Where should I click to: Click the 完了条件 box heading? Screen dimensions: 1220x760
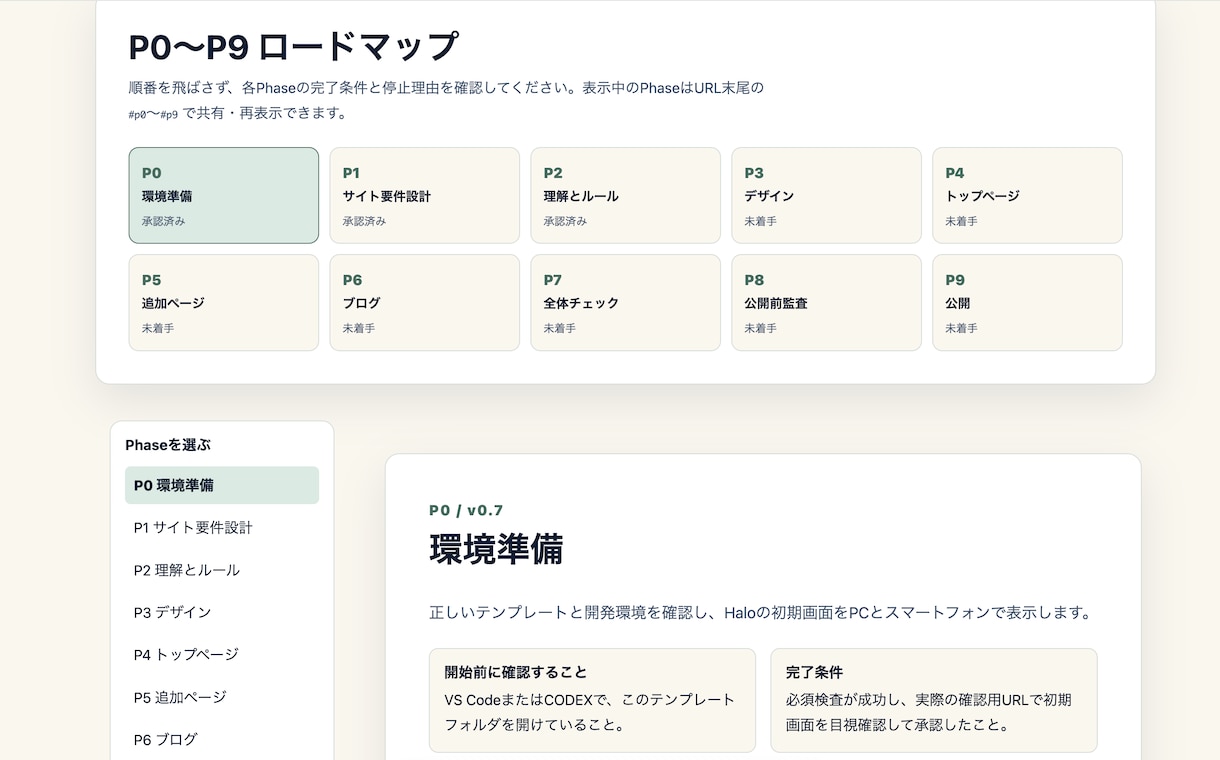(814, 672)
